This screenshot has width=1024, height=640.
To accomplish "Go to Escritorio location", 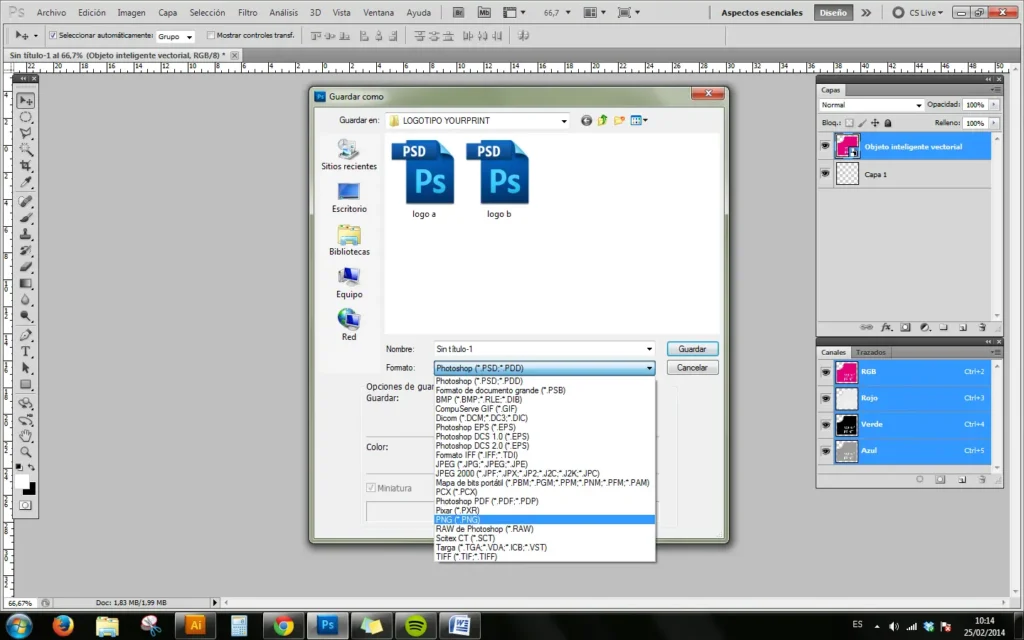I will point(349,197).
